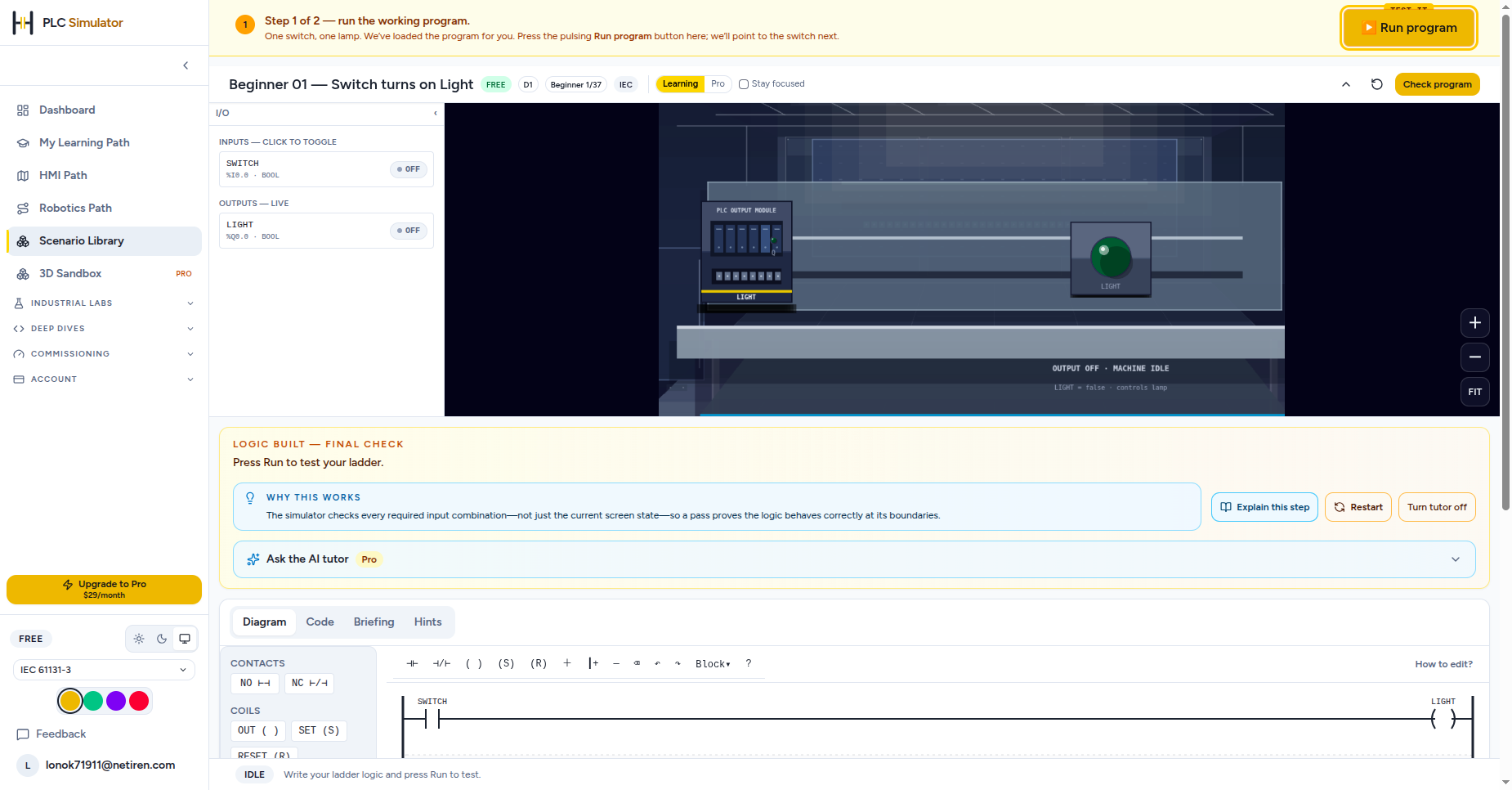Turn tutor off

pos(1437,507)
